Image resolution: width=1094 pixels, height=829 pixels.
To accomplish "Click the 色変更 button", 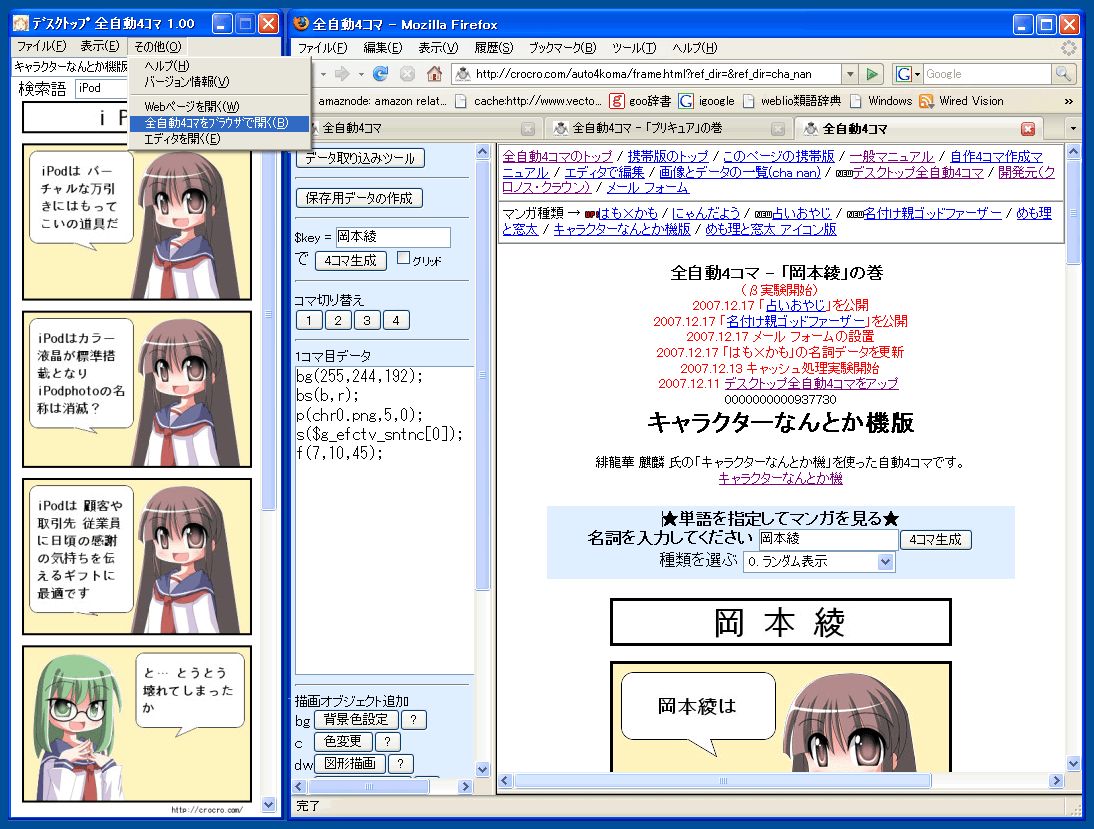I will point(343,742).
